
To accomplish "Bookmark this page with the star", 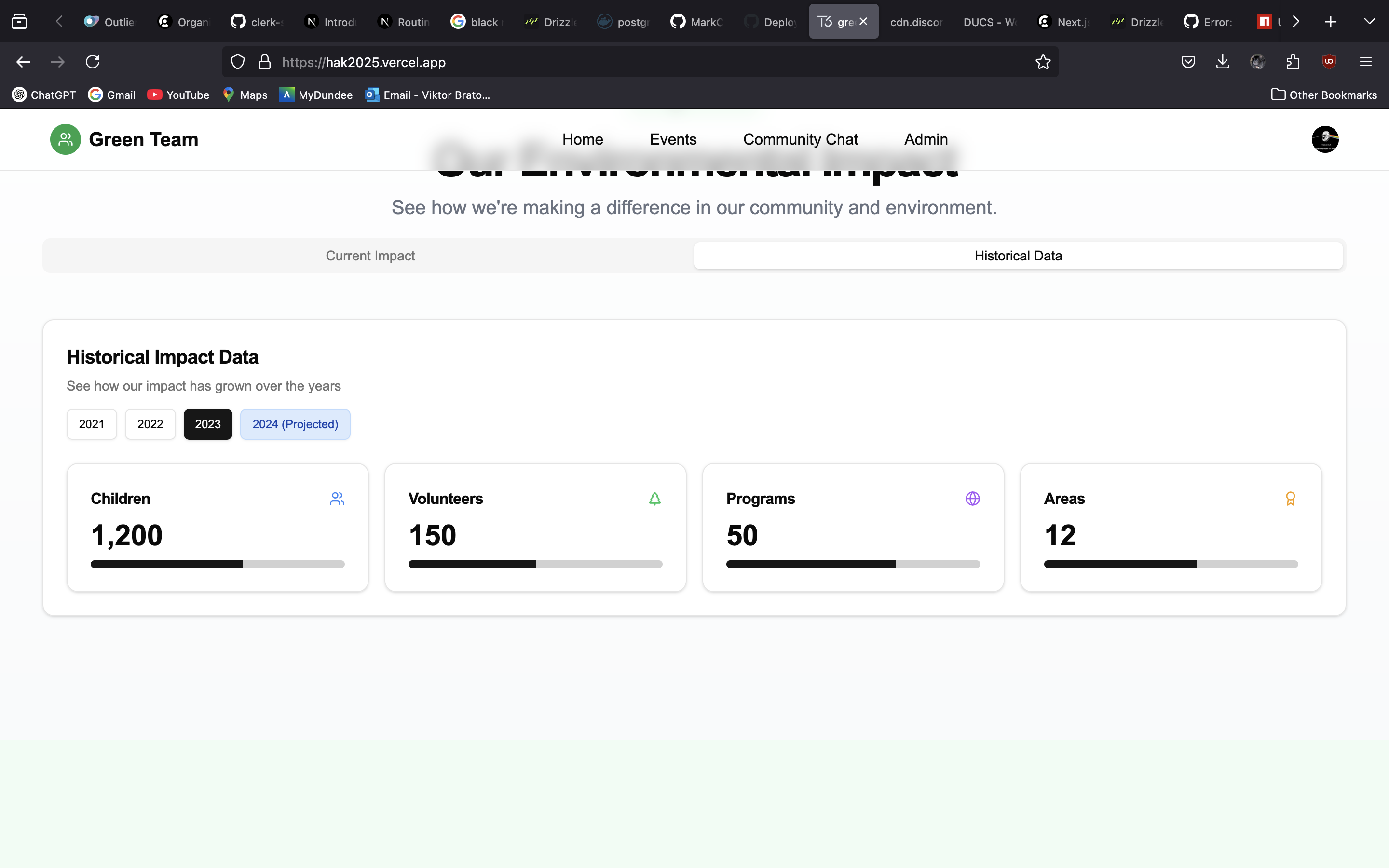I will pos(1043,62).
